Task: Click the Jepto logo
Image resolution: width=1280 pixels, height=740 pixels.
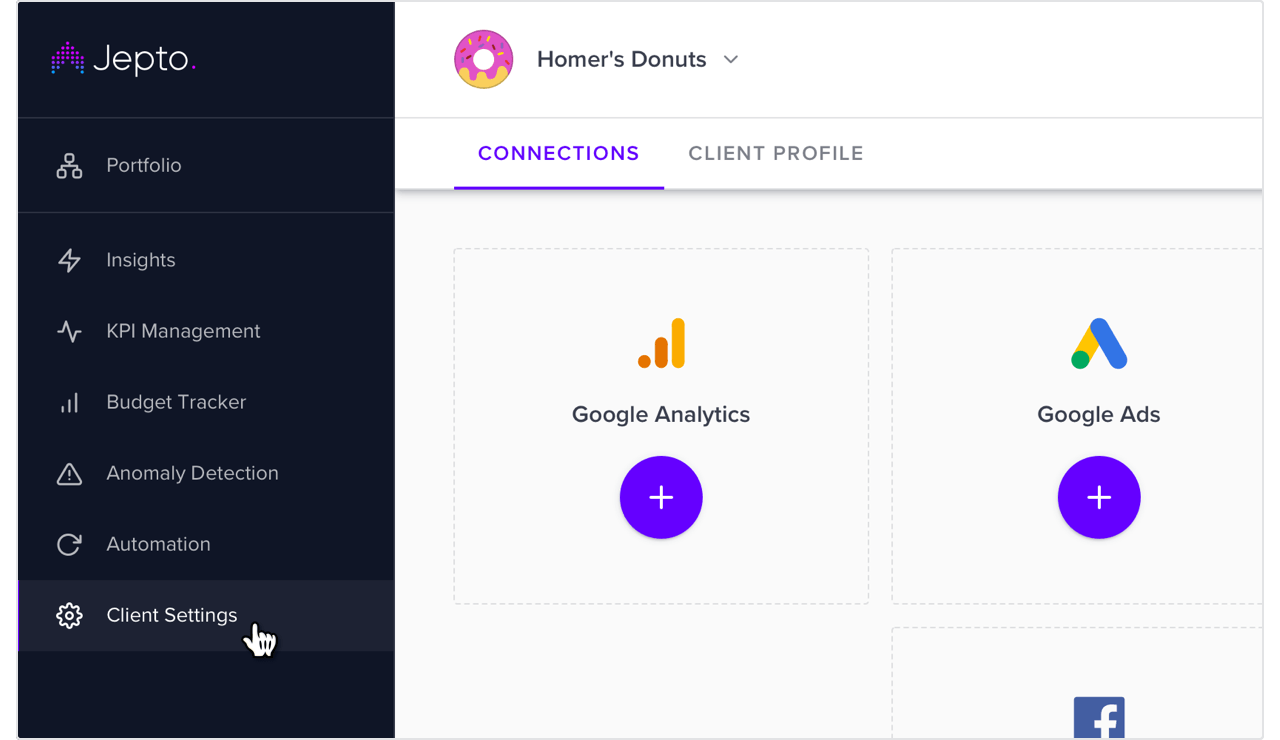Action: click(x=124, y=59)
